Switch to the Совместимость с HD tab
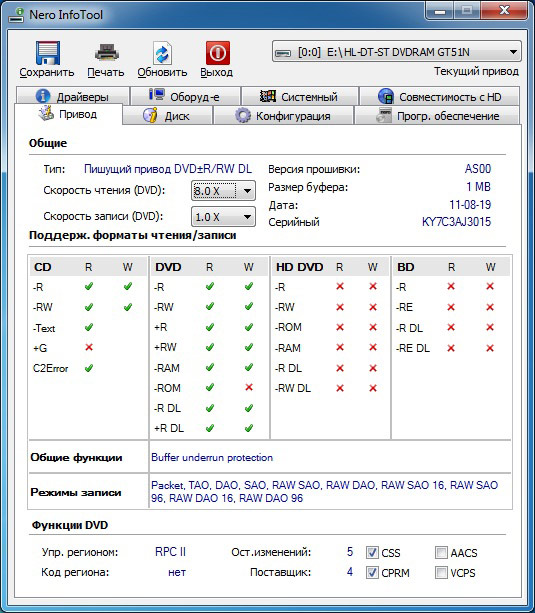535x613 pixels. coord(440,96)
